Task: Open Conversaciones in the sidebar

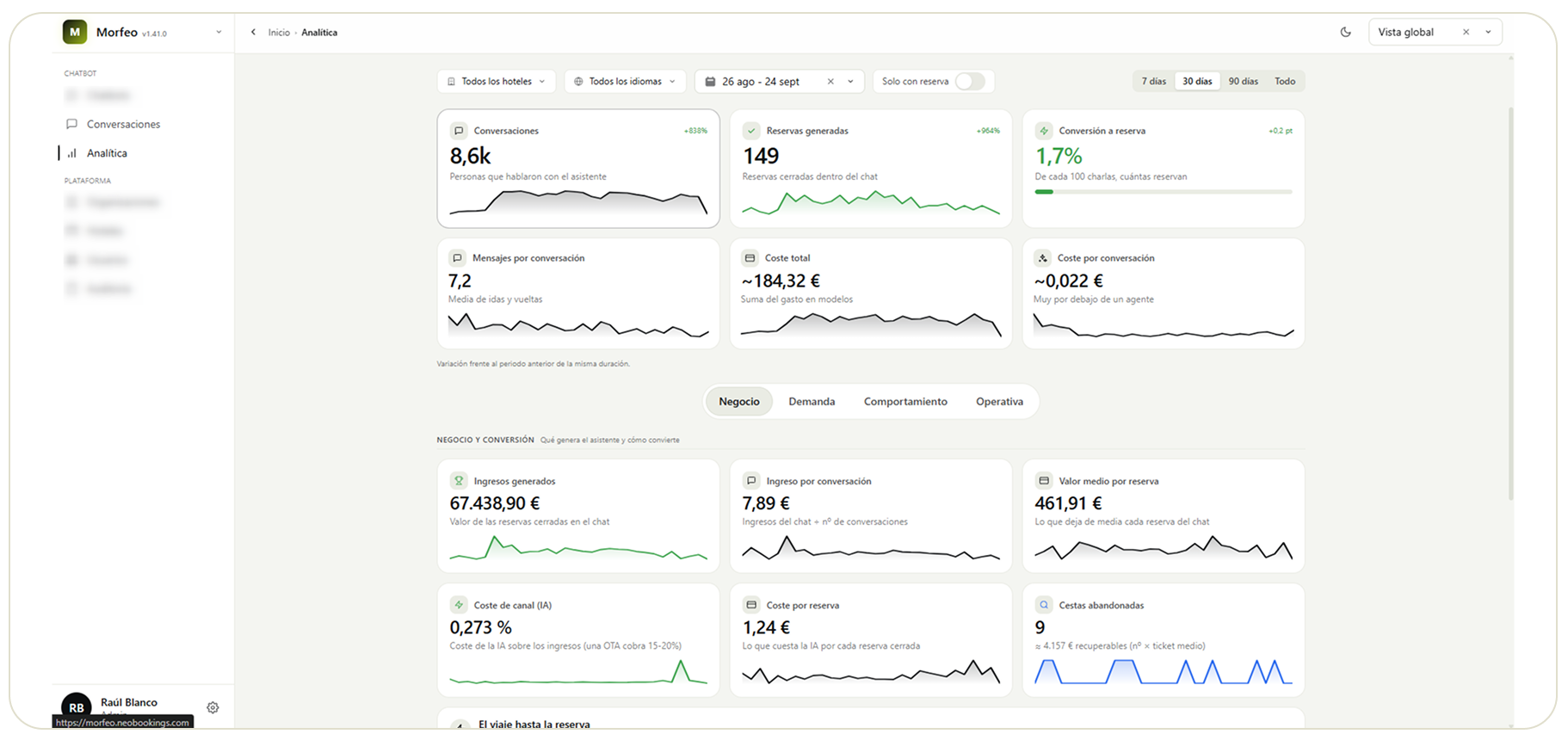Action: pyautogui.click(x=123, y=124)
